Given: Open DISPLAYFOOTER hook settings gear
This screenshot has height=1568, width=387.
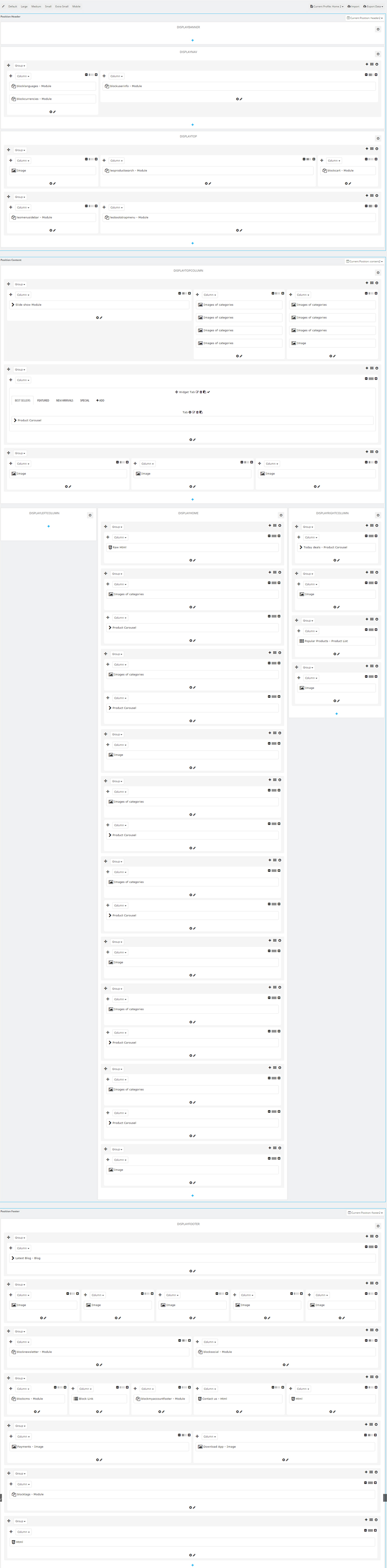Looking at the screenshot, I should (x=378, y=1226).
